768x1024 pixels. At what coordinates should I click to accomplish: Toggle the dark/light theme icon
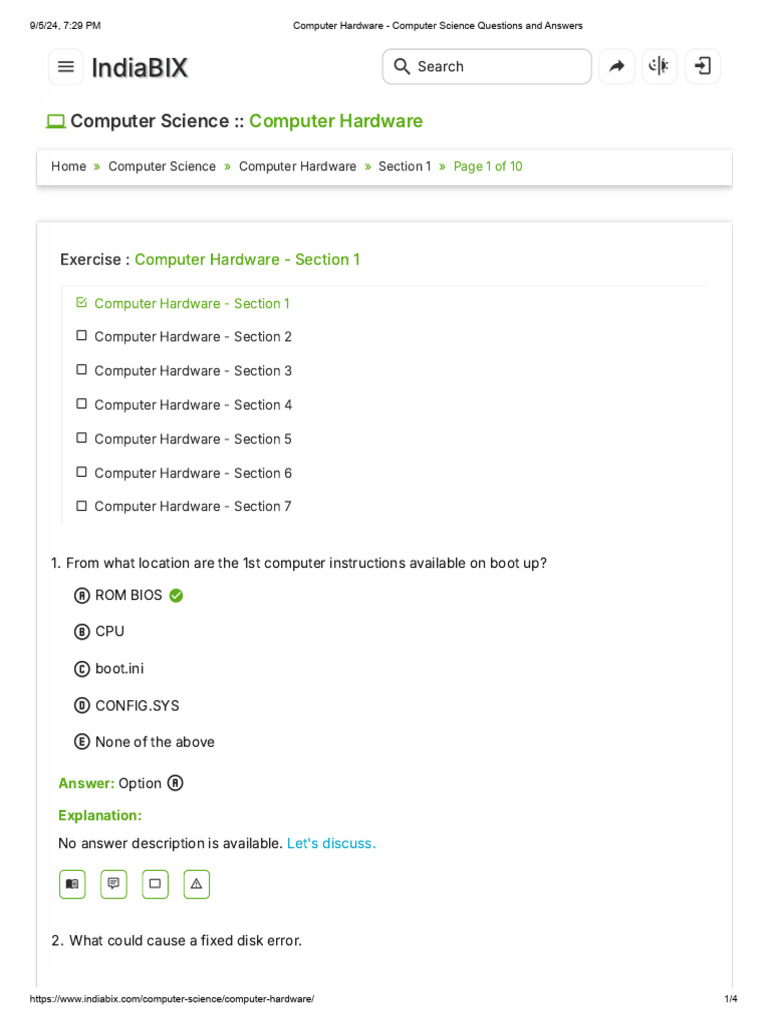pos(659,67)
